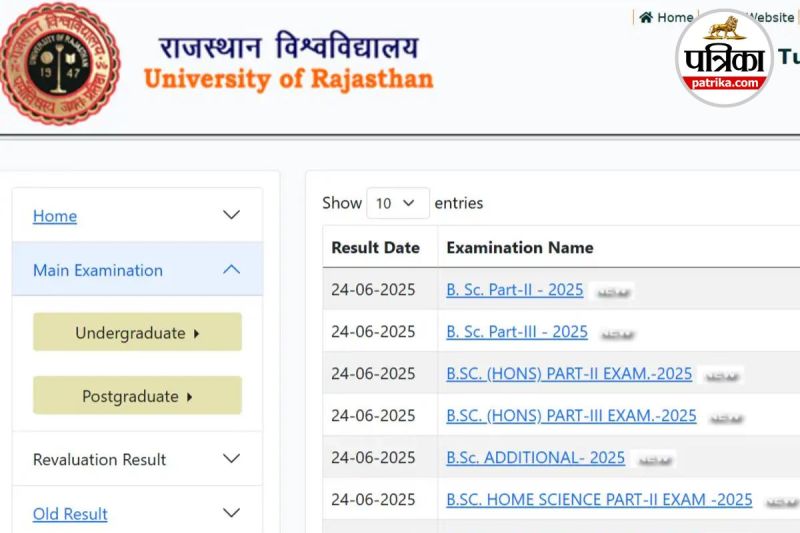This screenshot has width=800, height=533.
Task: Open the Show entries count dropdown
Action: [397, 203]
